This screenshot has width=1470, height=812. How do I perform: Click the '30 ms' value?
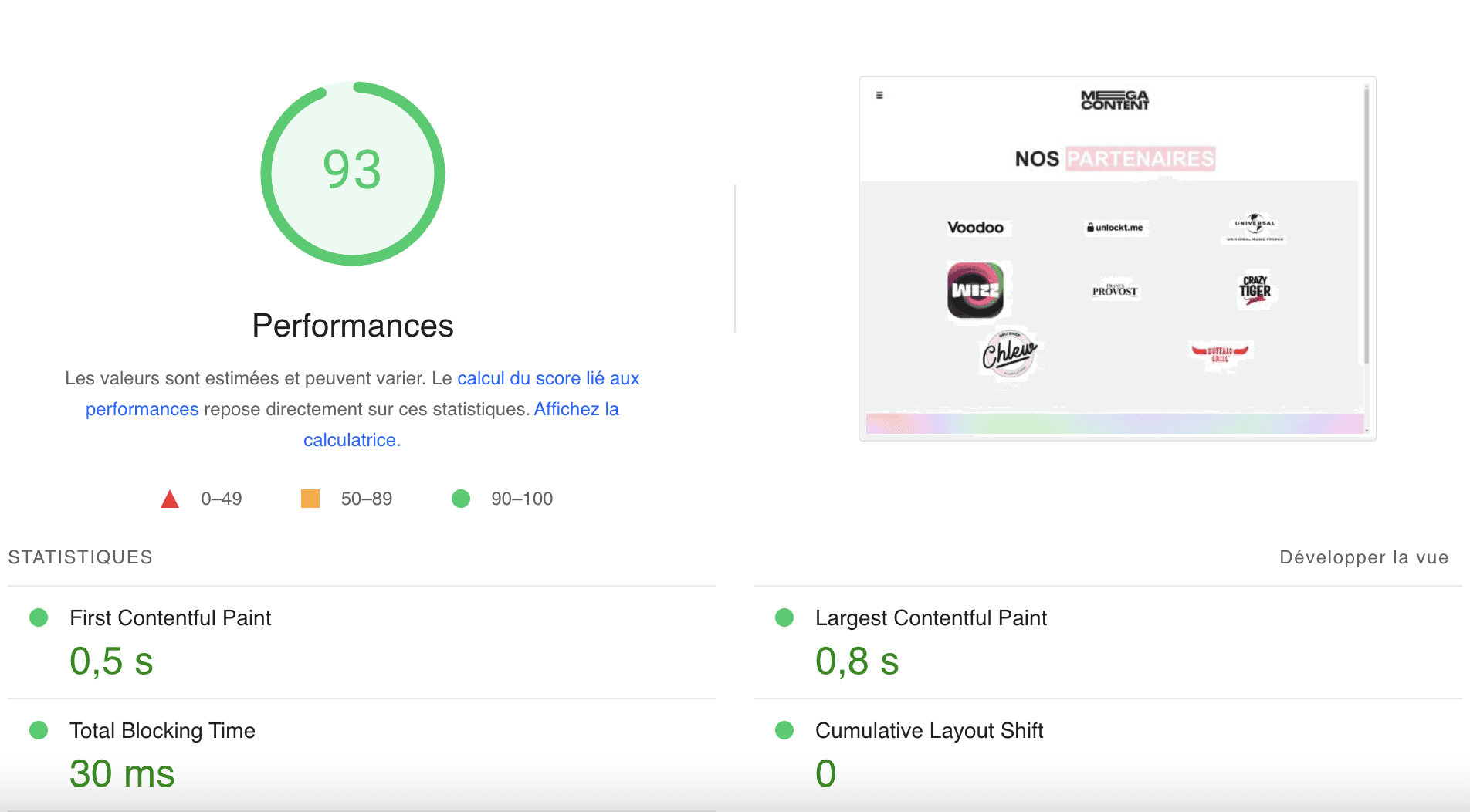point(122,774)
